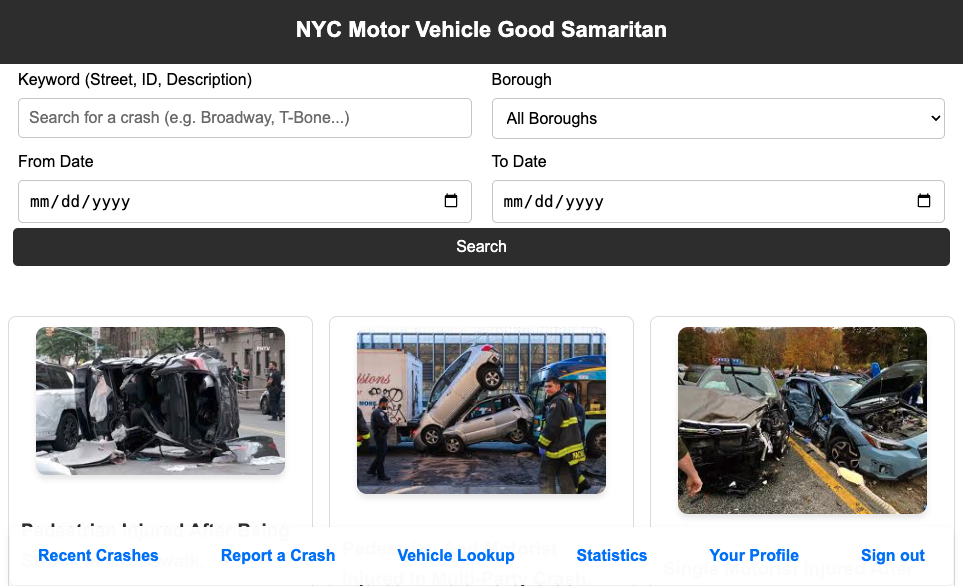Expand the All Boroughs dropdown
This screenshot has width=963, height=586.
[x=718, y=118]
